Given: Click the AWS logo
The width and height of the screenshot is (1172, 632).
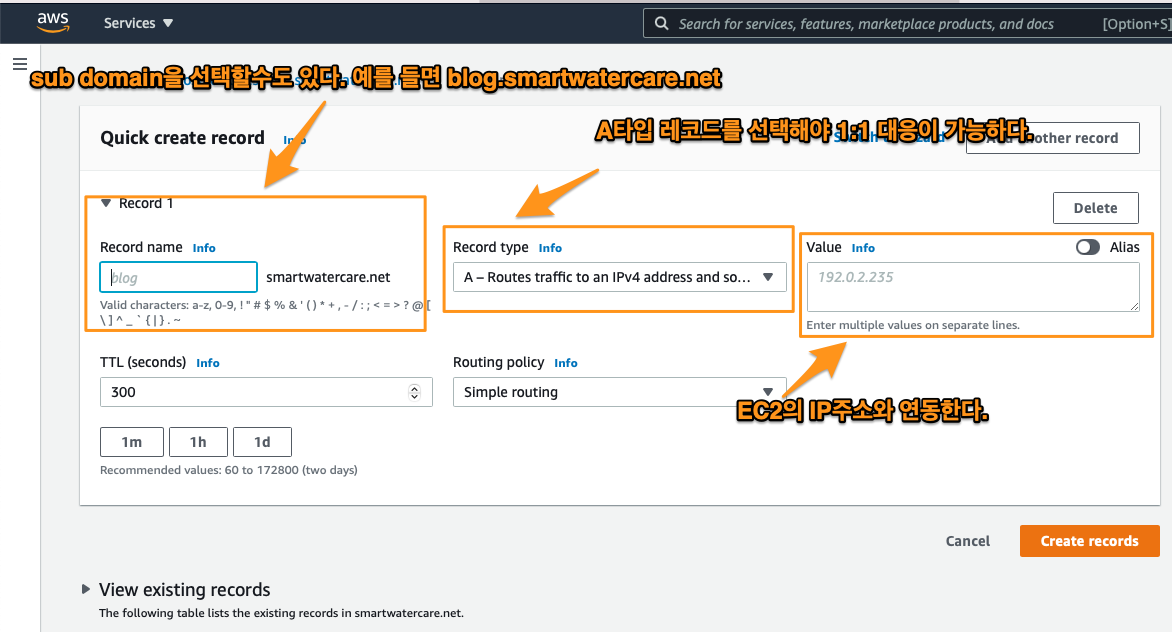Looking at the screenshot, I should pyautogui.click(x=52, y=22).
